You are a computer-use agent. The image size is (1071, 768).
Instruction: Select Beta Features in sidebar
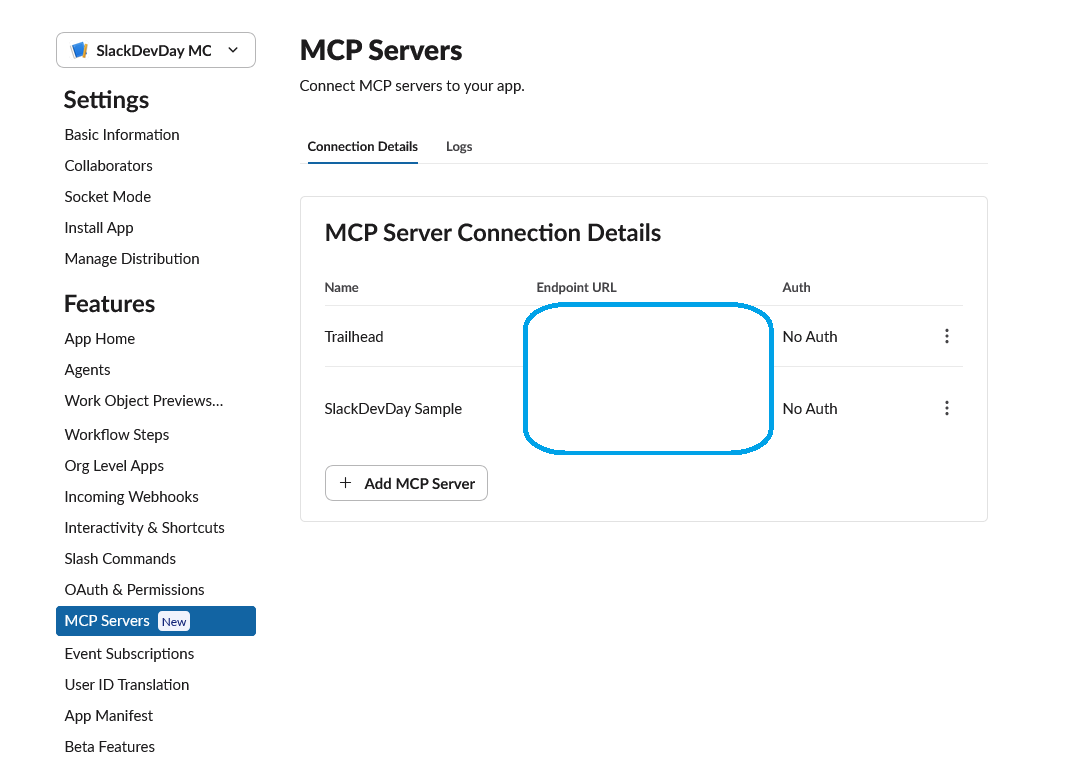pos(109,747)
